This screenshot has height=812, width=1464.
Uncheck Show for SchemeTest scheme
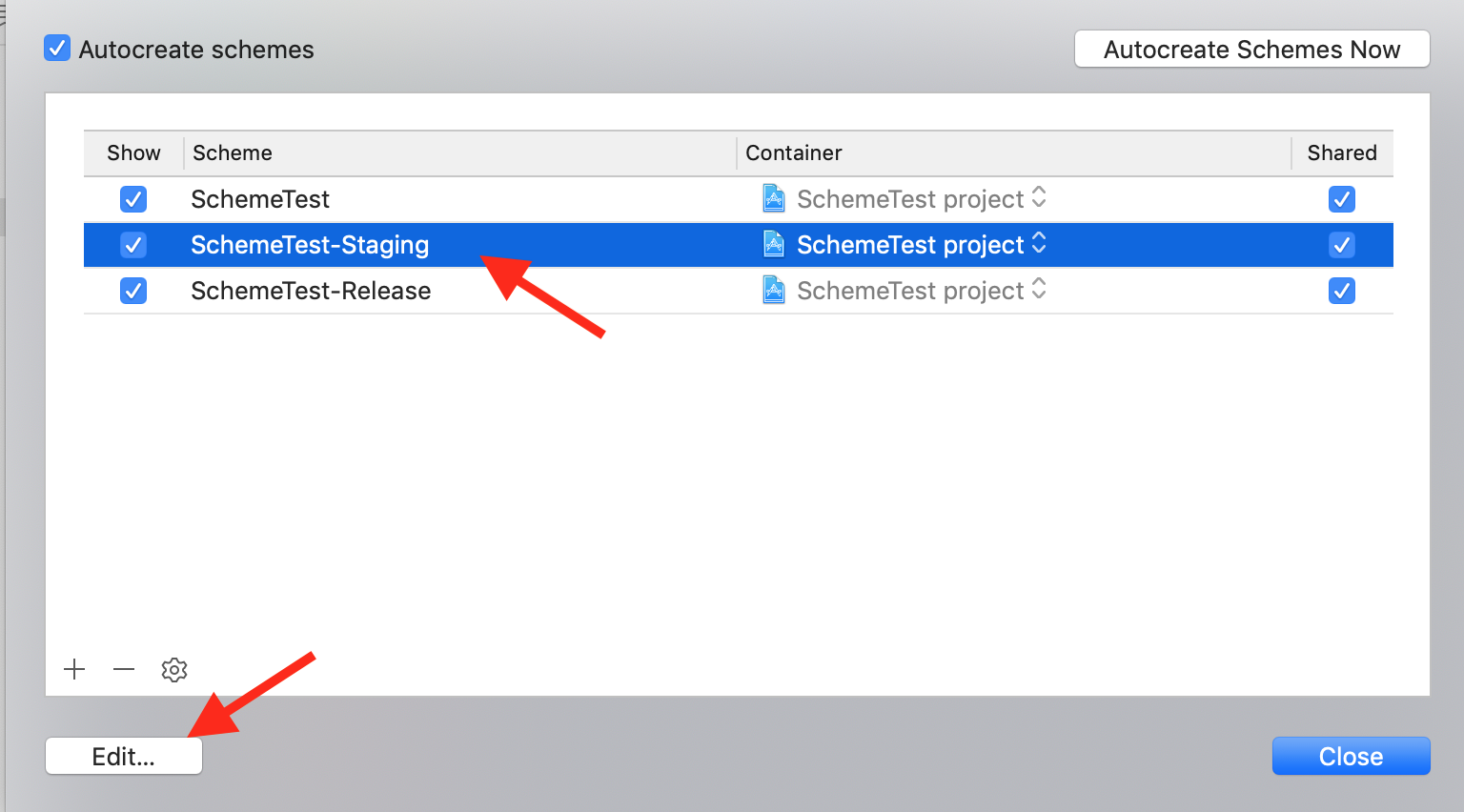tap(133, 199)
